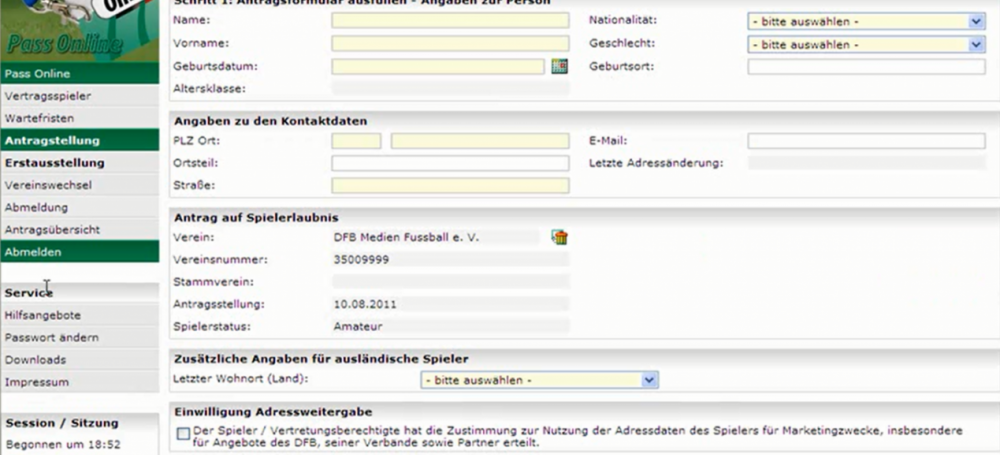
Task: Click the Session / Sitzung heading
Action: pyautogui.click(x=62, y=422)
